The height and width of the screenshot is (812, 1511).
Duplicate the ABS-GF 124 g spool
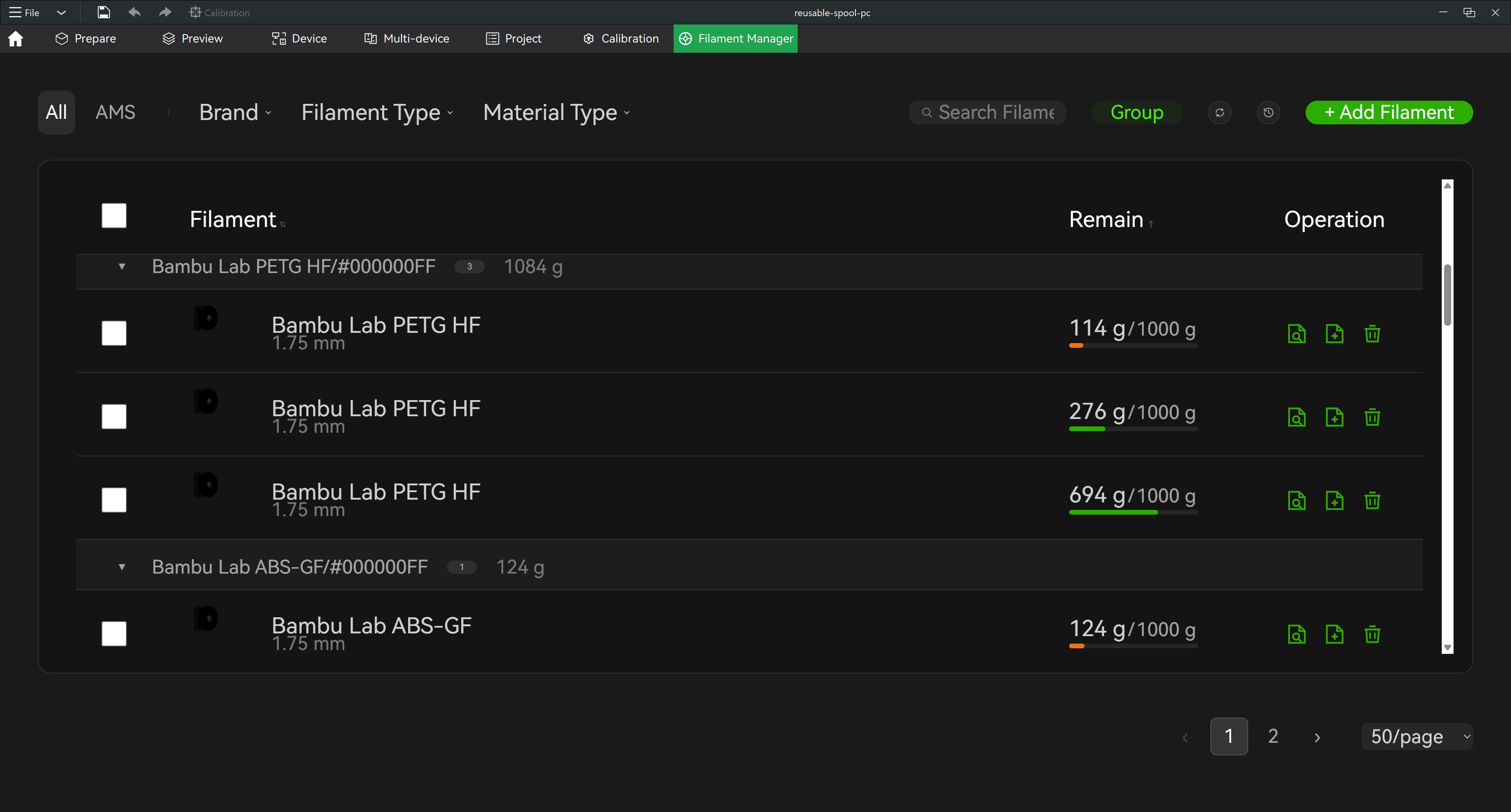(x=1334, y=634)
